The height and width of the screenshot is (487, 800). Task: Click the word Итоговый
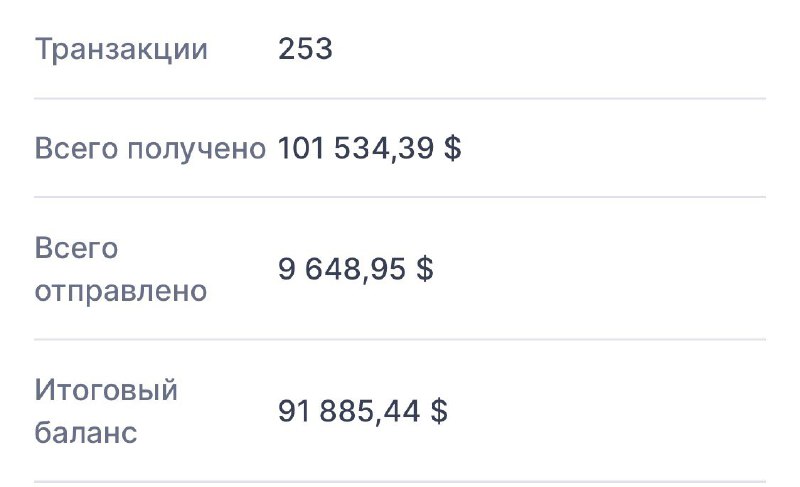(x=106, y=389)
